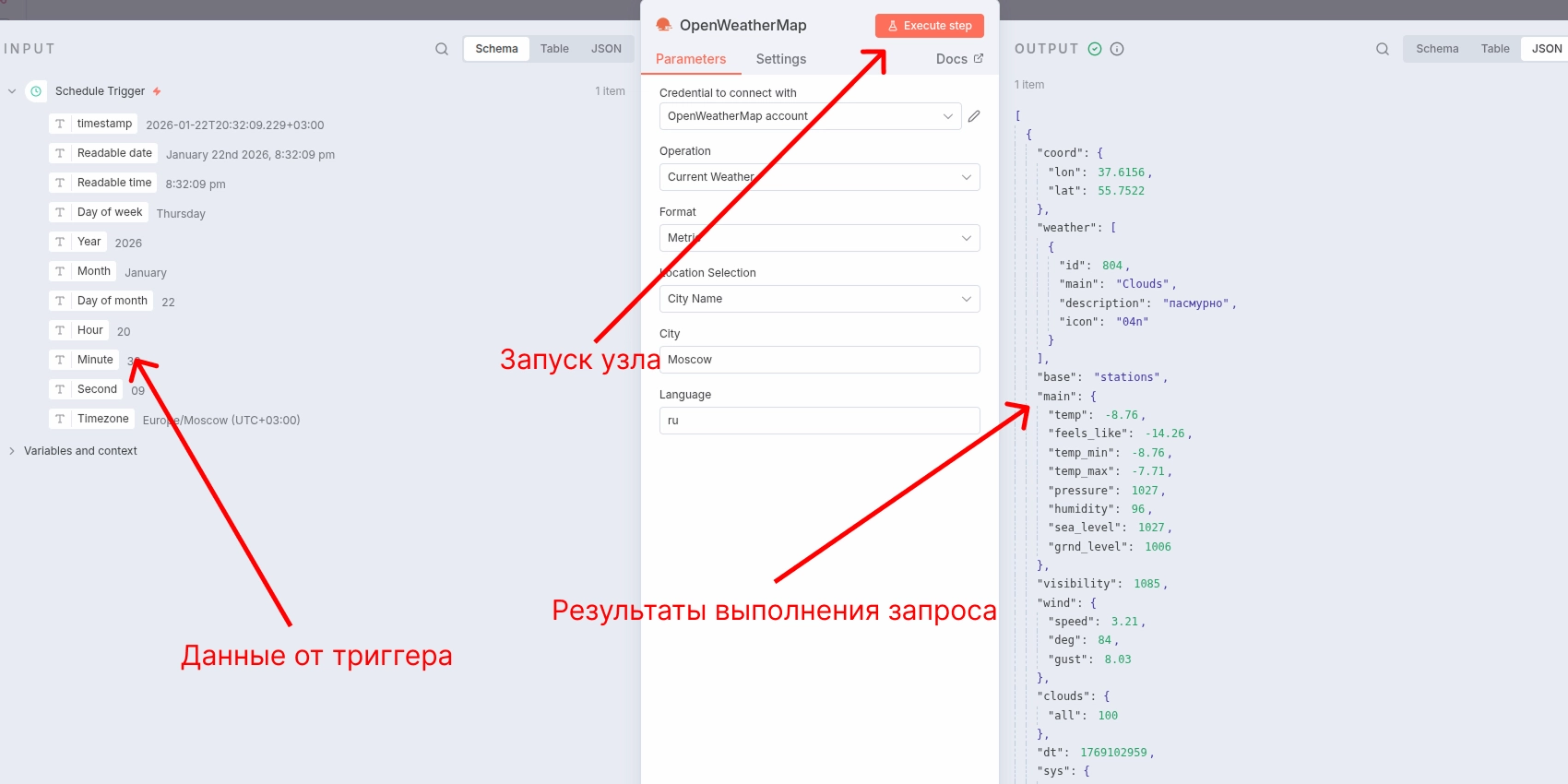Open the OpenWeatherMap account credential dropdown
The image size is (1568, 784).
[811, 116]
